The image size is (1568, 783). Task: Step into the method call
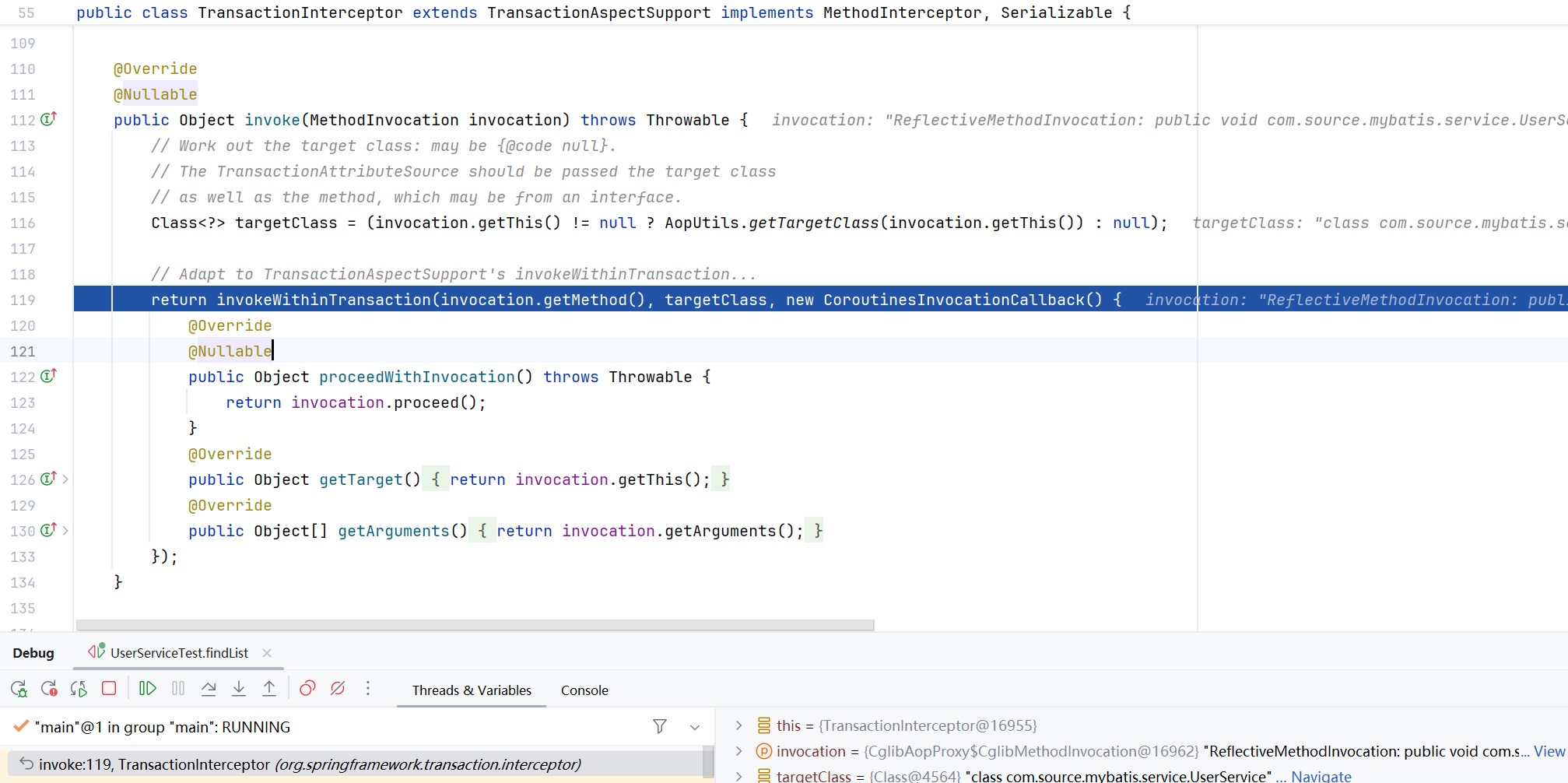pos(239,688)
